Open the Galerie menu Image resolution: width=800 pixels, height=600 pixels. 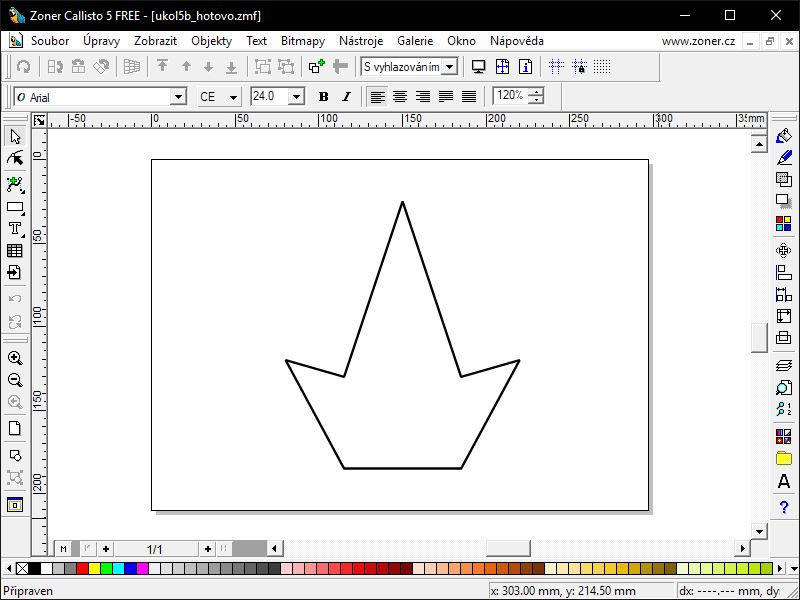pos(415,41)
